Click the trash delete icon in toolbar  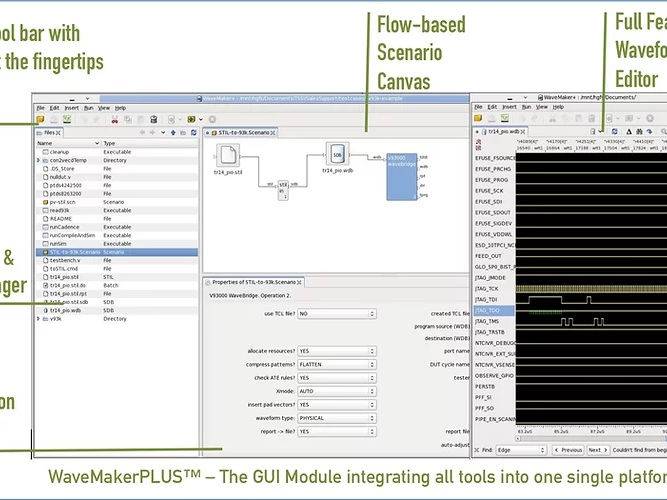point(153,119)
